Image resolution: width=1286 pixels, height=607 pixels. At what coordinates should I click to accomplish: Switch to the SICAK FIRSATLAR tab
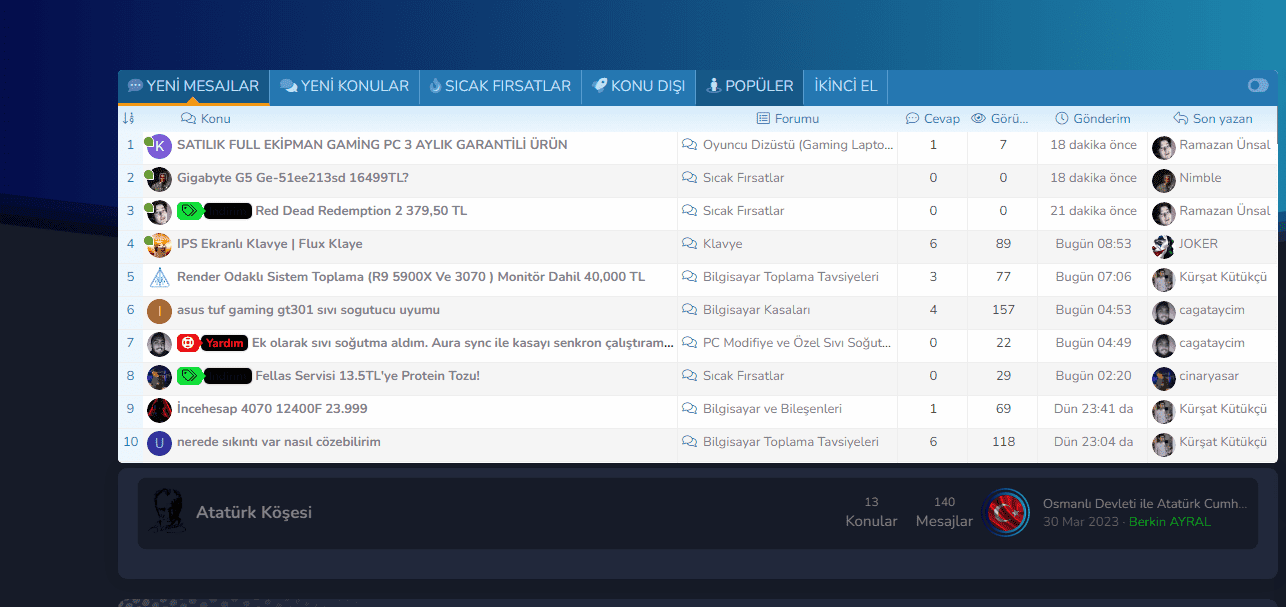coord(499,86)
